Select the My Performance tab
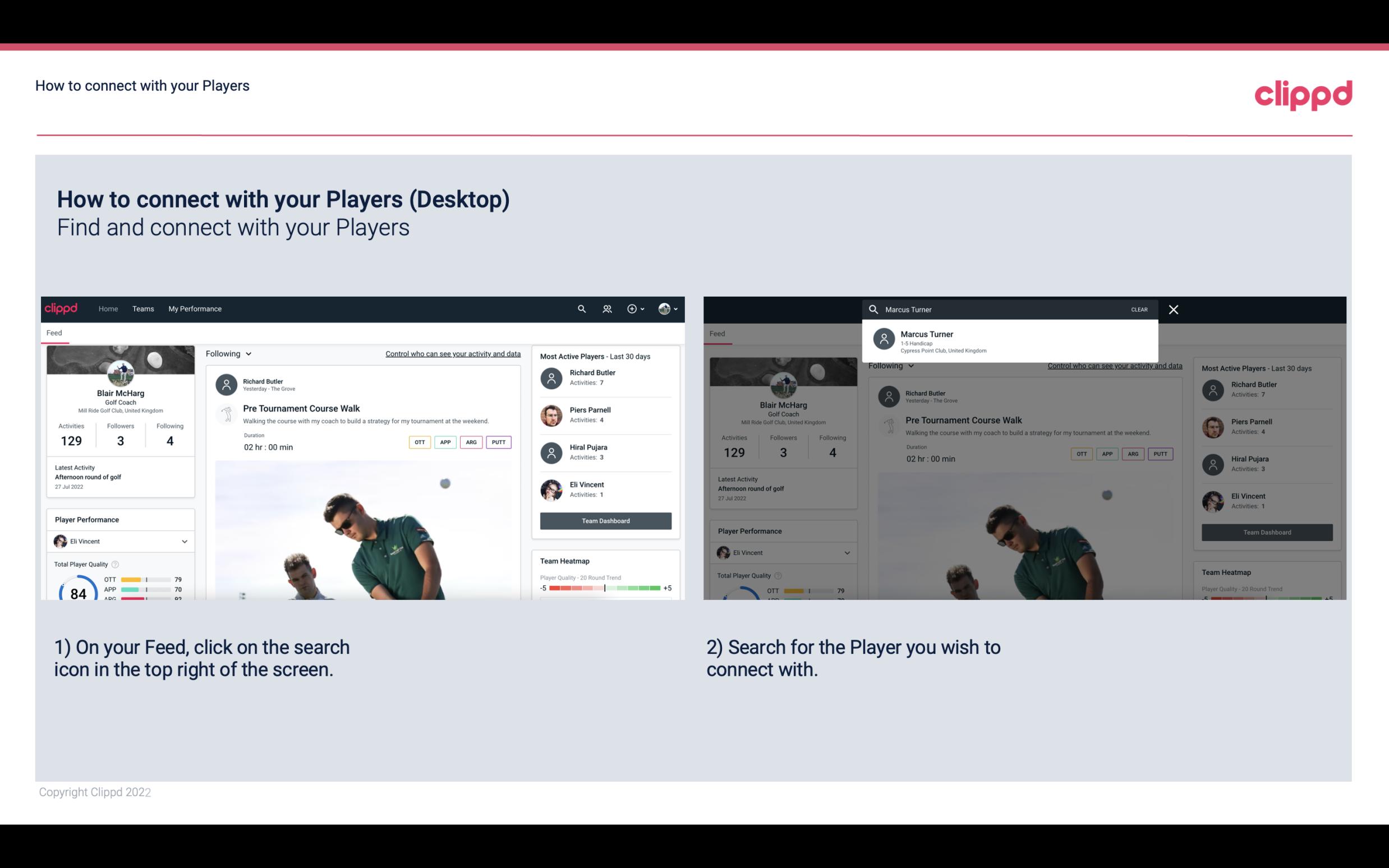Image resolution: width=1389 pixels, height=868 pixels. [x=195, y=308]
